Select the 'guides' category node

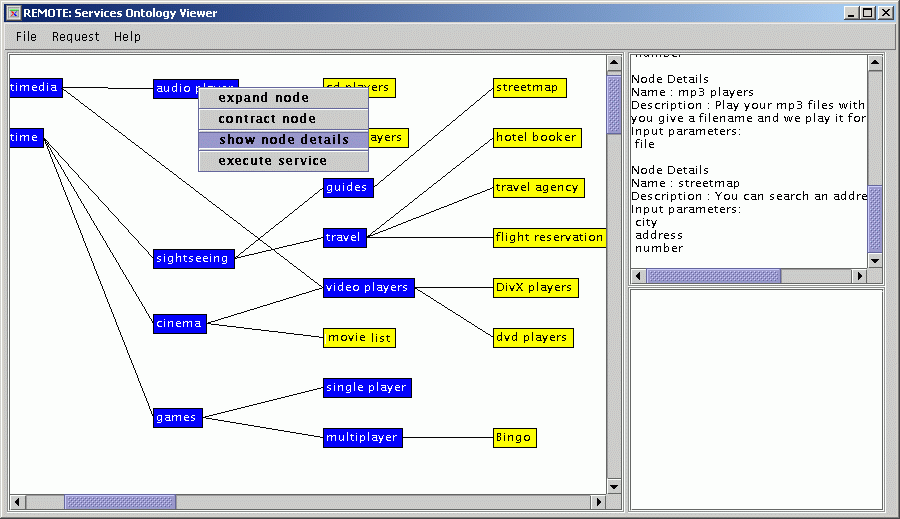[x=348, y=188]
